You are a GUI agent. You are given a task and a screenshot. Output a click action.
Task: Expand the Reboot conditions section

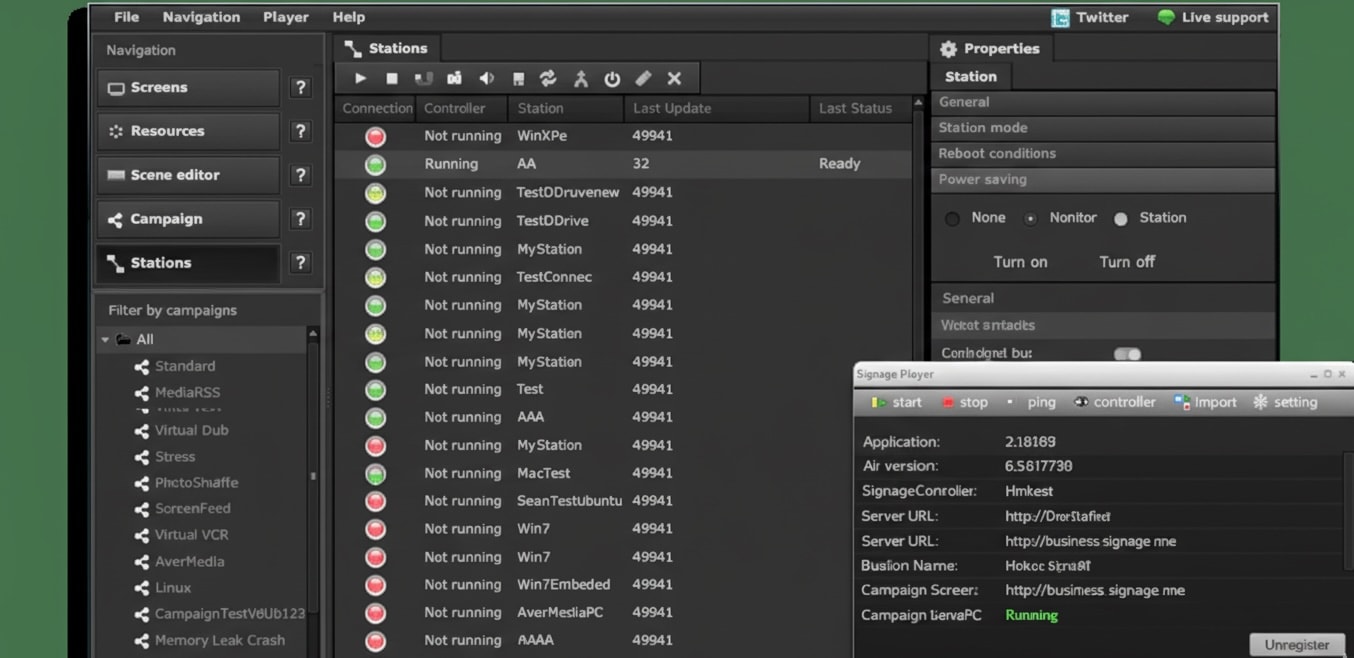coord(1103,154)
